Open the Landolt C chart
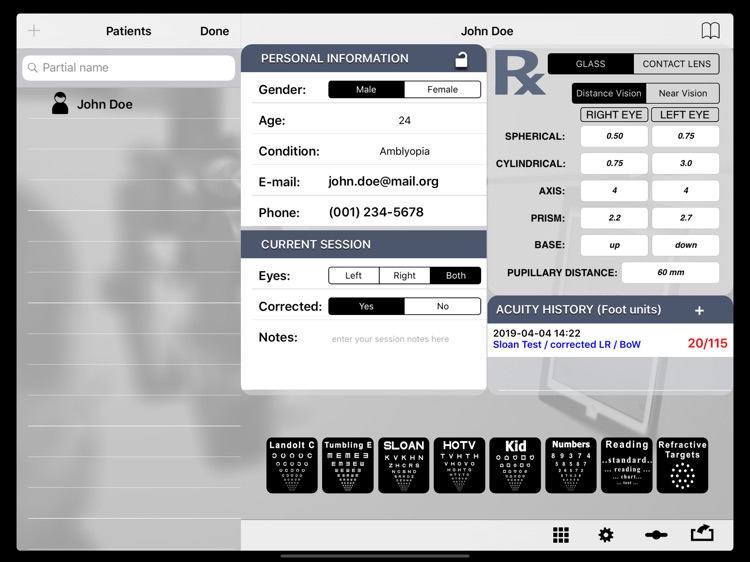The image size is (750, 562). tap(292, 465)
